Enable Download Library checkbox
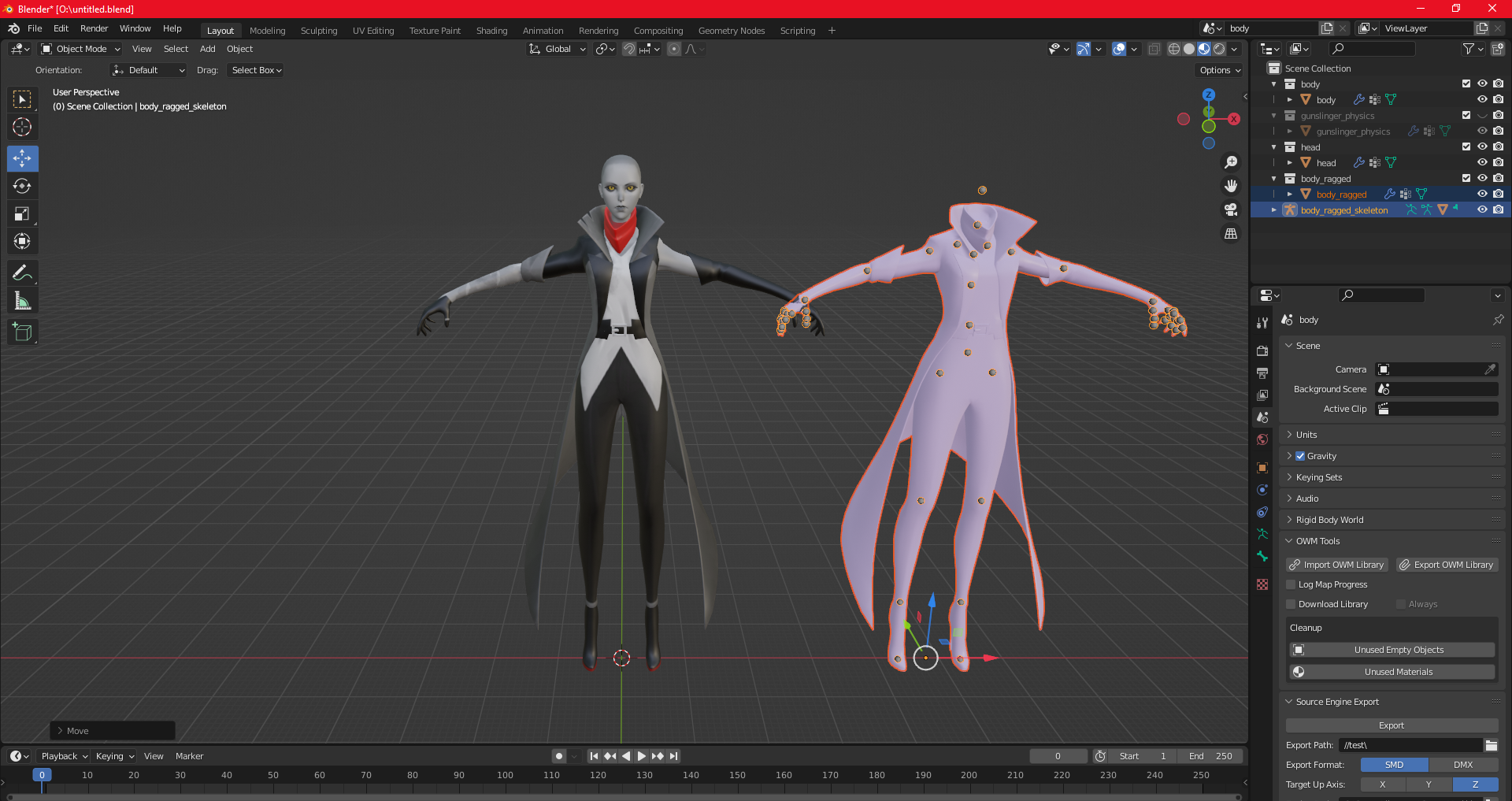The image size is (1512, 801). (1291, 604)
